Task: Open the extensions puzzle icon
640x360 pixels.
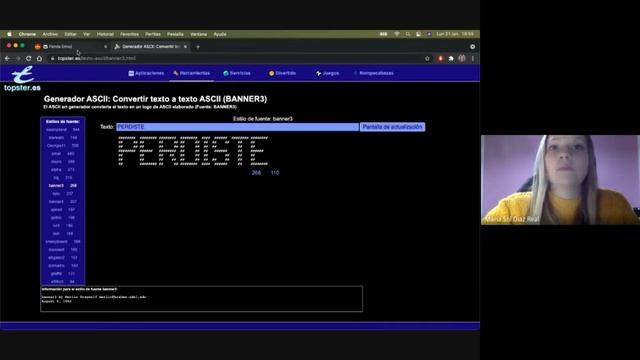Action: click(451, 58)
